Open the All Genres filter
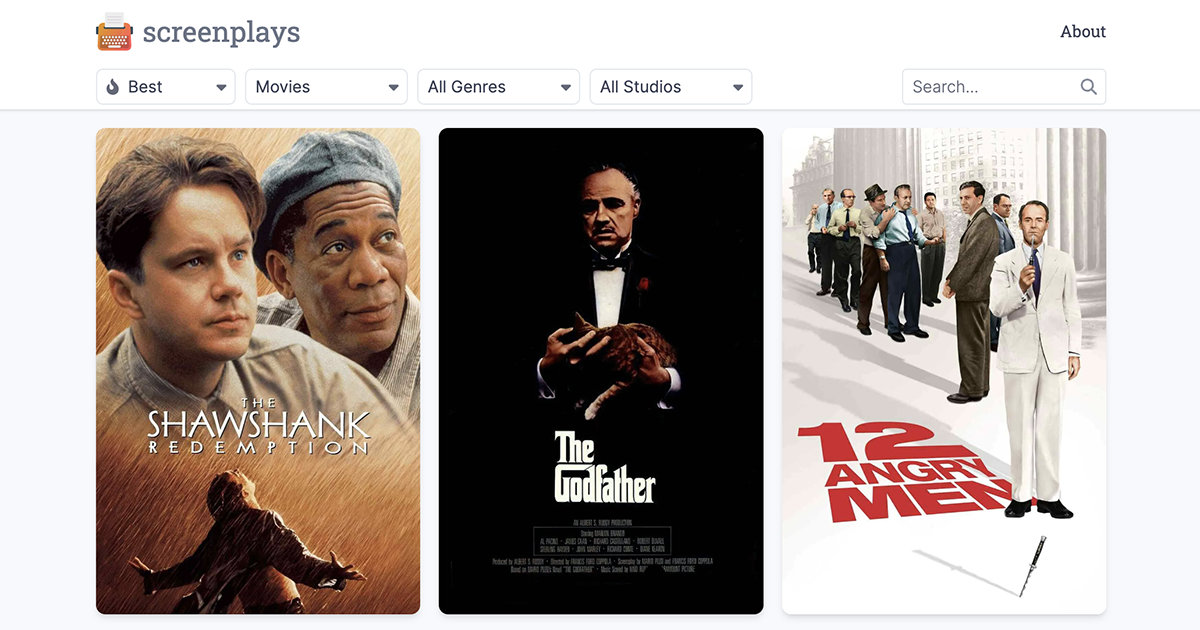Image resolution: width=1200 pixels, height=630 pixels. 498,87
